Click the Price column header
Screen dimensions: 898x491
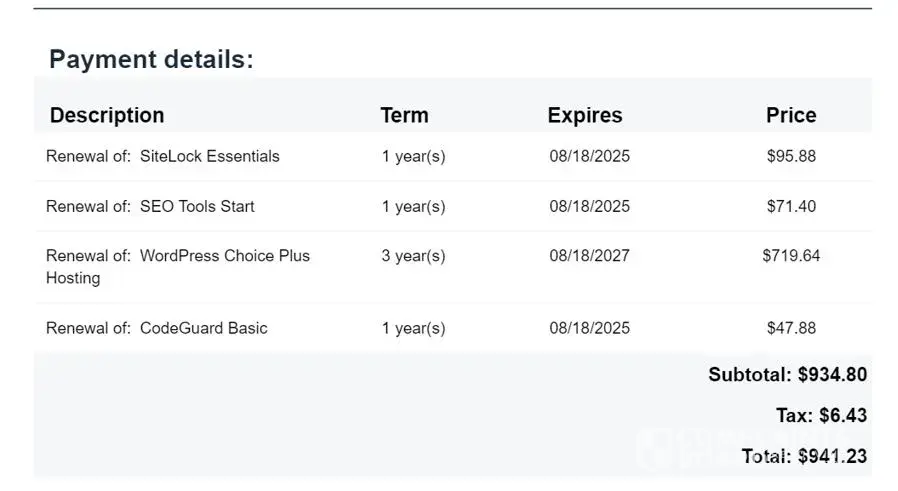[x=791, y=115]
